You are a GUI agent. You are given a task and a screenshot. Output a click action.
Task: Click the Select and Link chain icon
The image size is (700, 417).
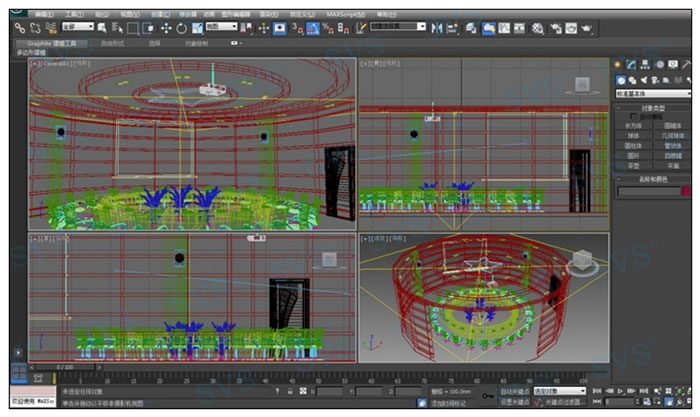(x=19, y=28)
